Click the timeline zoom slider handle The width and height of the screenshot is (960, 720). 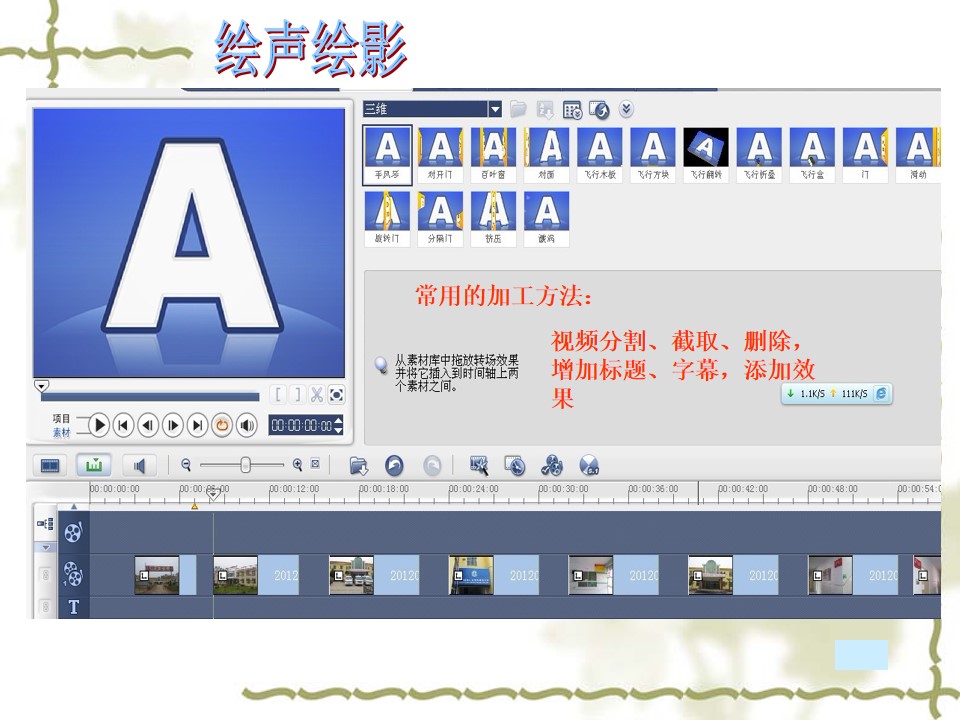[245, 465]
